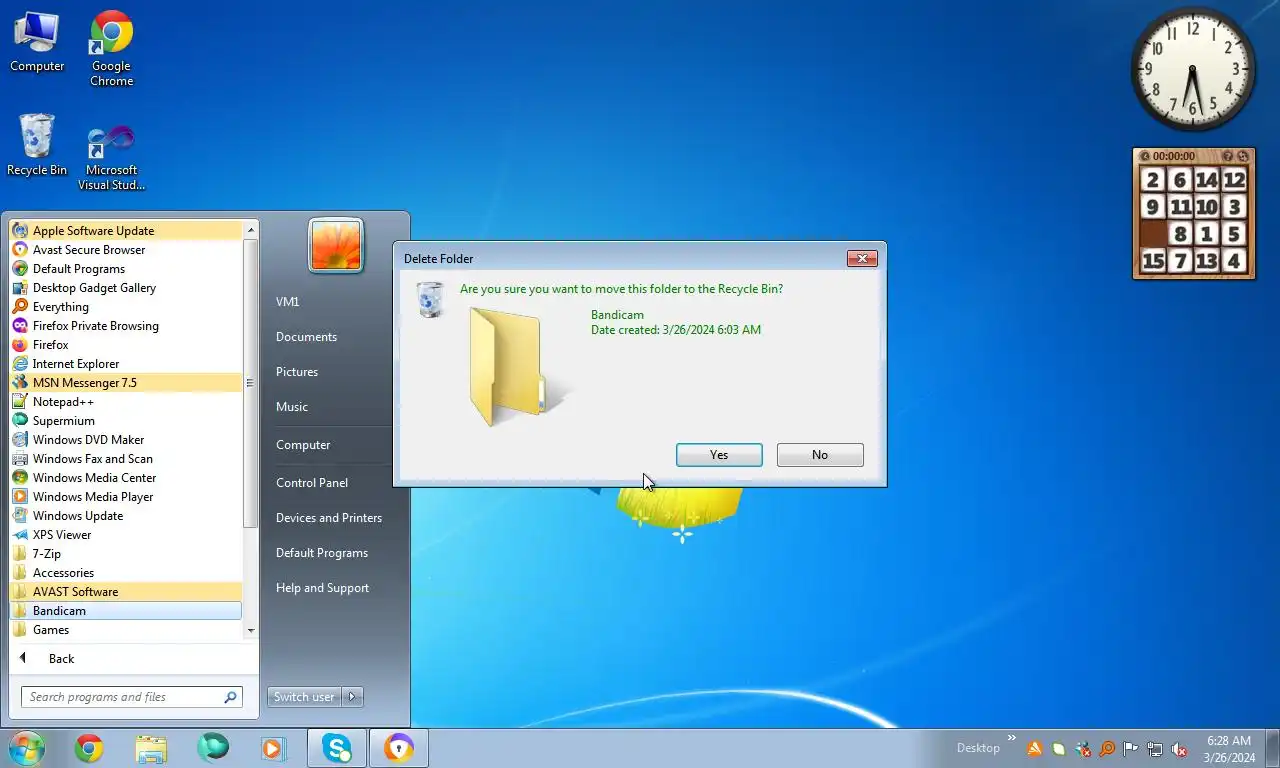Open Devices and Printers
This screenshot has width=1280, height=768.
(x=329, y=518)
